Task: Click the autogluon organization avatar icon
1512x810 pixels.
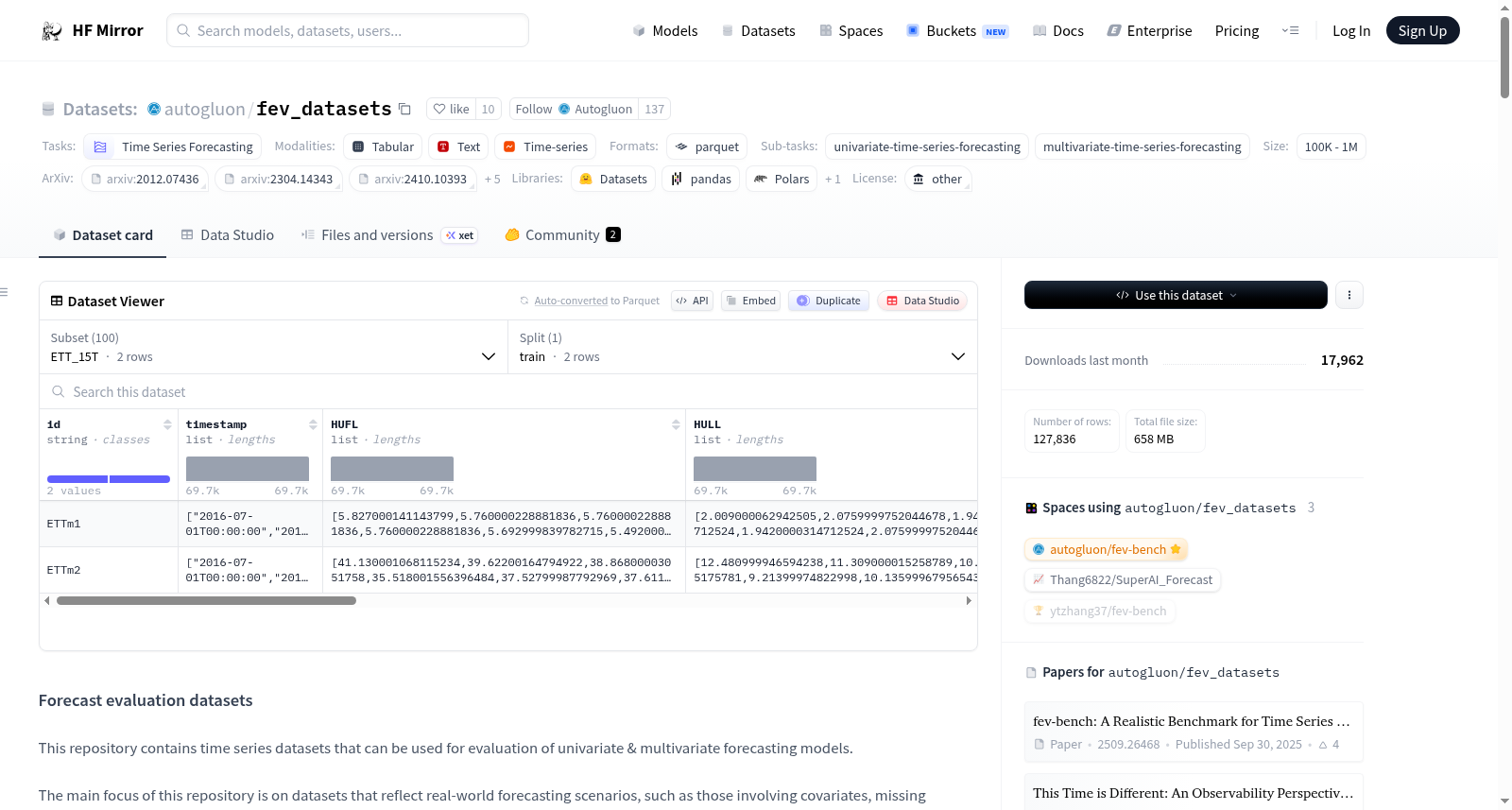Action: [154, 109]
